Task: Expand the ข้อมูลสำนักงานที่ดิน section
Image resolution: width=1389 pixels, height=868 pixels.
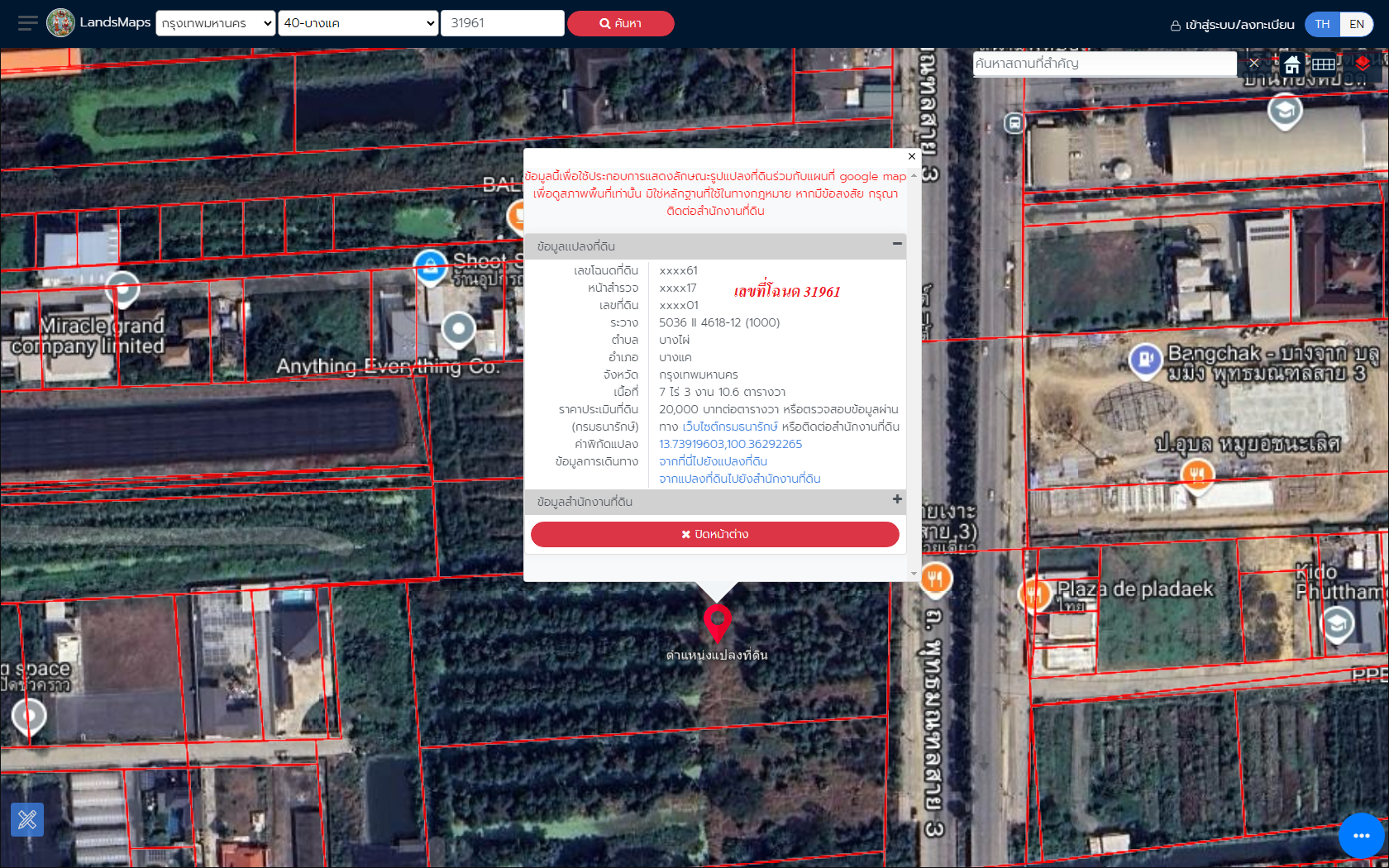Action: pos(897,499)
